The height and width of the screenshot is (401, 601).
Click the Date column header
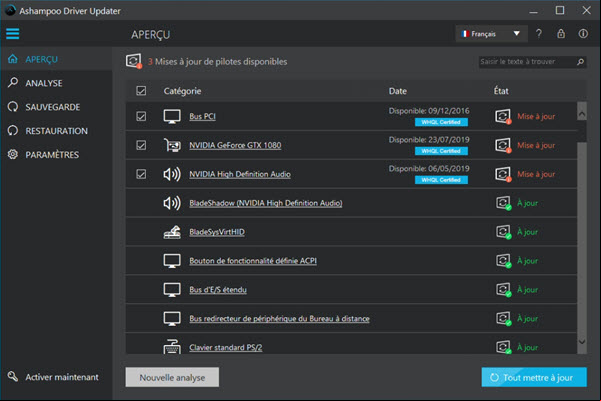click(x=397, y=91)
